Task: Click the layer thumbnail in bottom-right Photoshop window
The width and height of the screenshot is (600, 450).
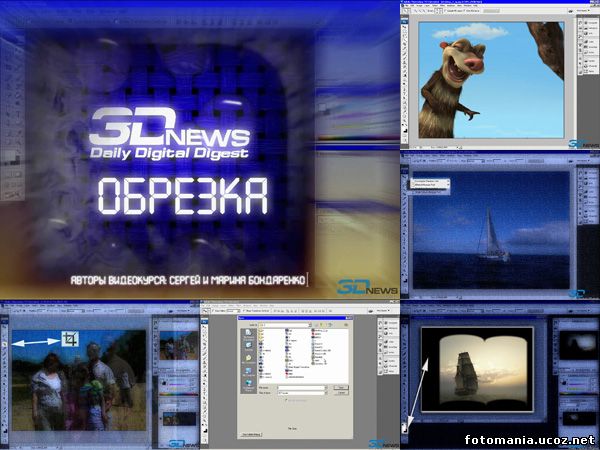Action: pyautogui.click(x=579, y=418)
